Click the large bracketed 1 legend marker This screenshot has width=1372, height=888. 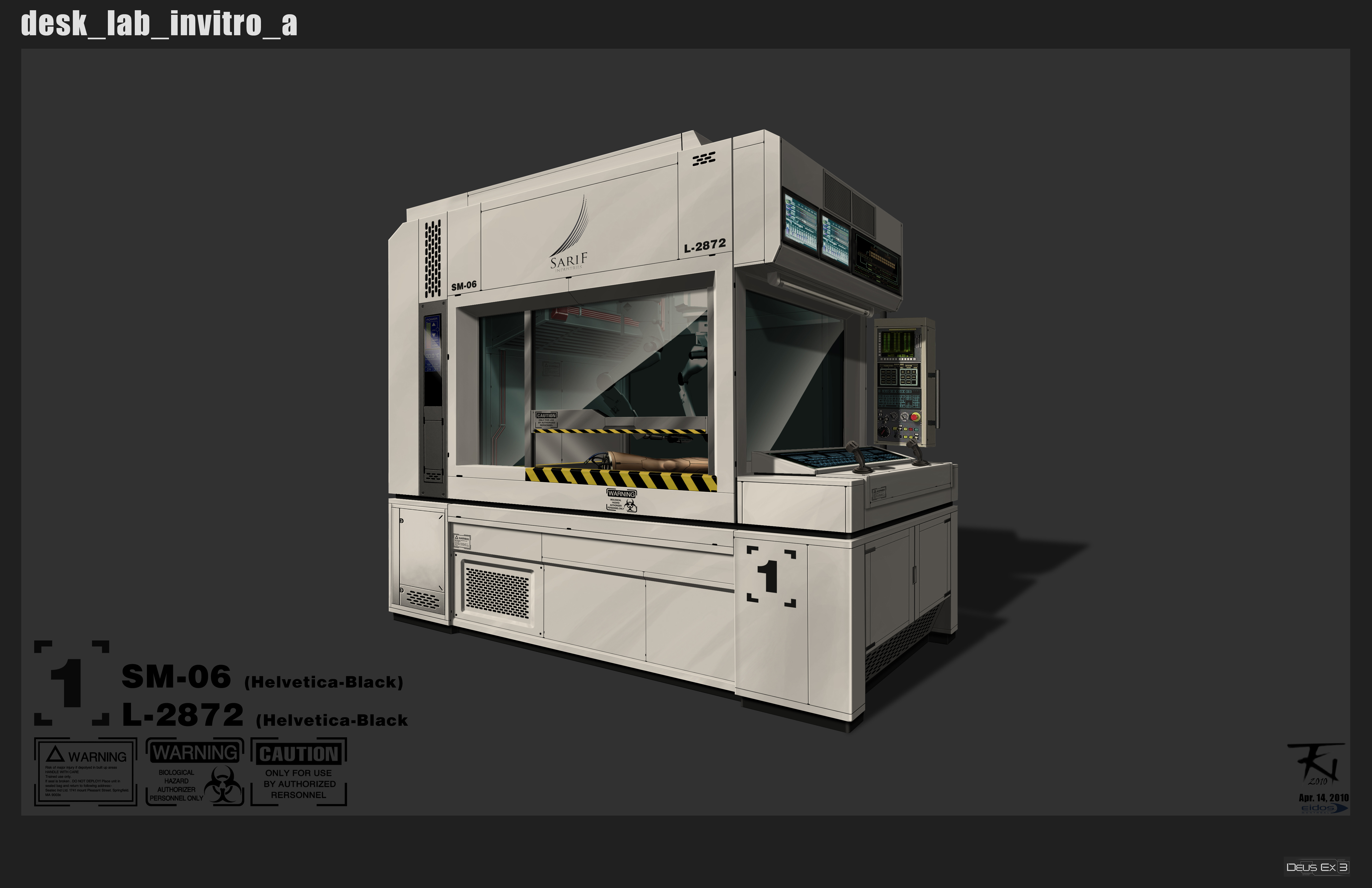(71, 683)
